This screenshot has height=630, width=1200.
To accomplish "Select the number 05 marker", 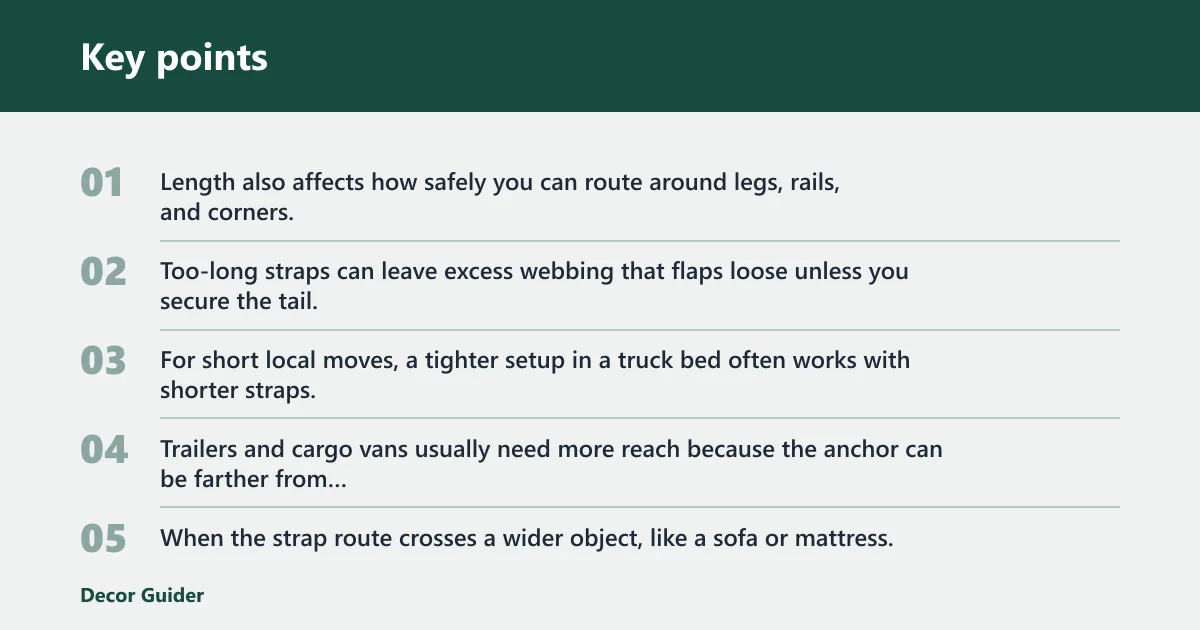I will (x=103, y=539).
